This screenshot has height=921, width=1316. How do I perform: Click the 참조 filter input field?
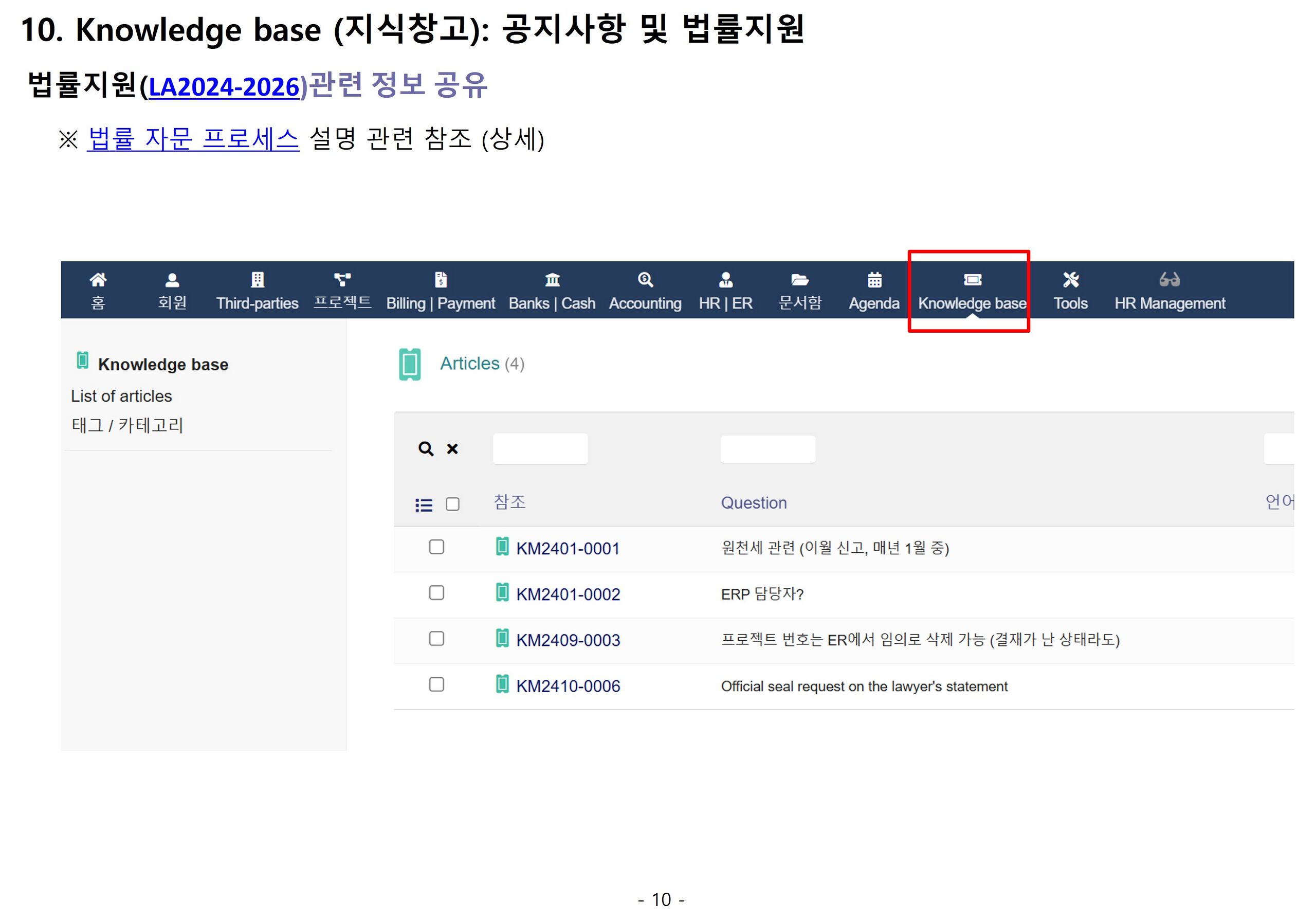point(540,449)
